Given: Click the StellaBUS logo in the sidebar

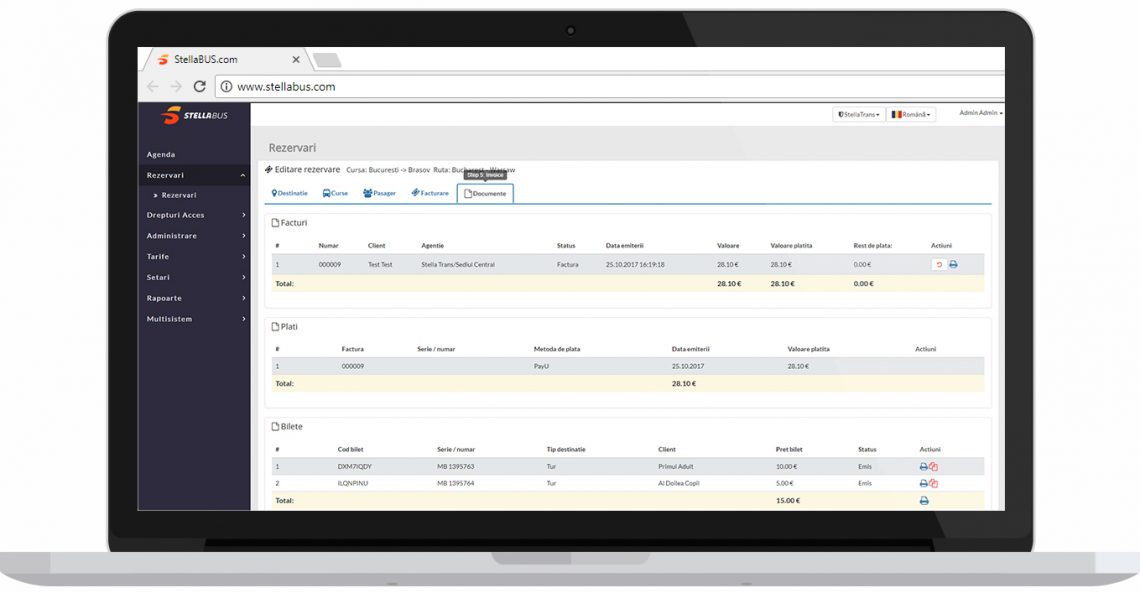Looking at the screenshot, I should pyautogui.click(x=194, y=115).
